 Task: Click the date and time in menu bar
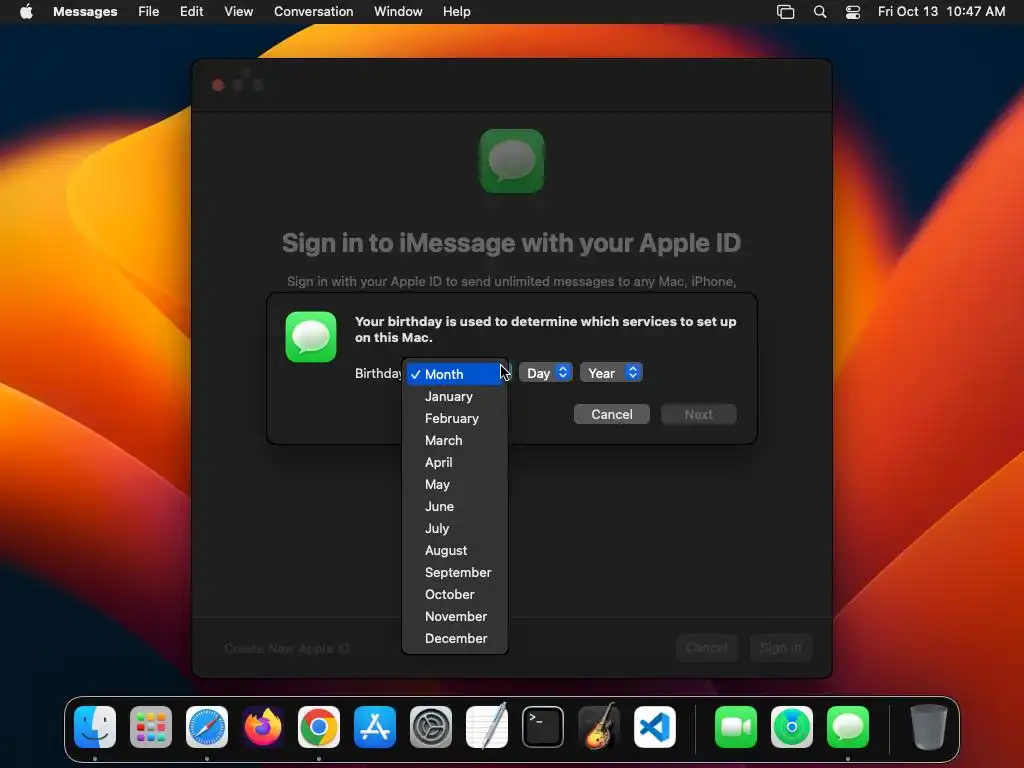[x=941, y=12]
